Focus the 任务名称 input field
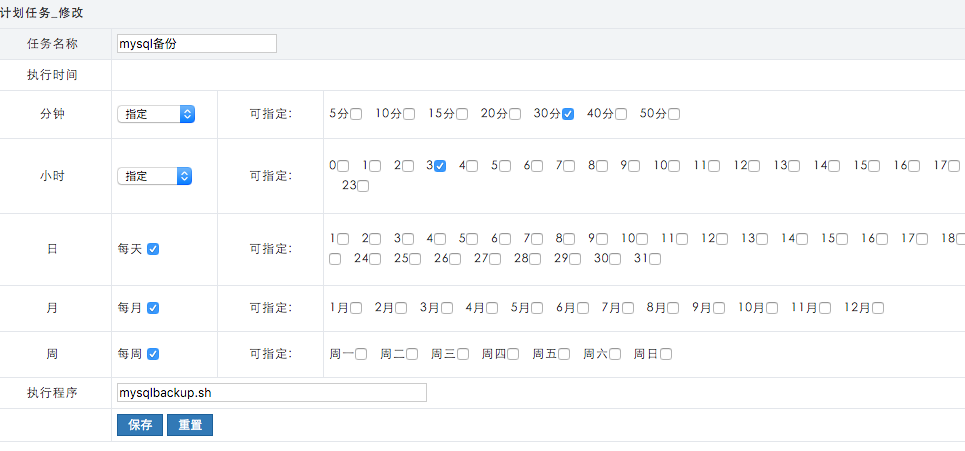Viewport: 965px width, 451px height. 197,44
